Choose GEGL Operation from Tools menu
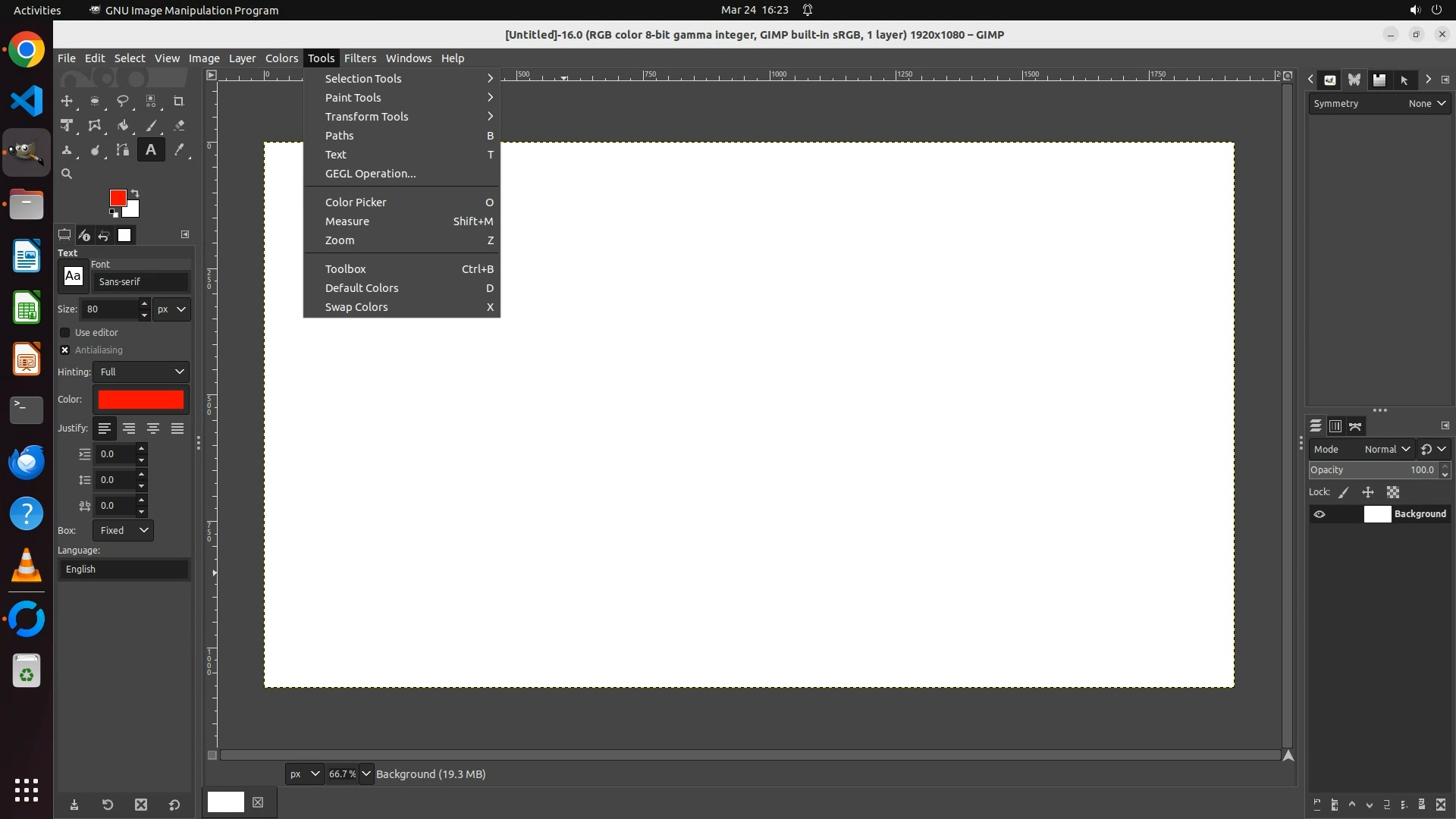Viewport: 1456px width, 819px height. [x=371, y=174]
